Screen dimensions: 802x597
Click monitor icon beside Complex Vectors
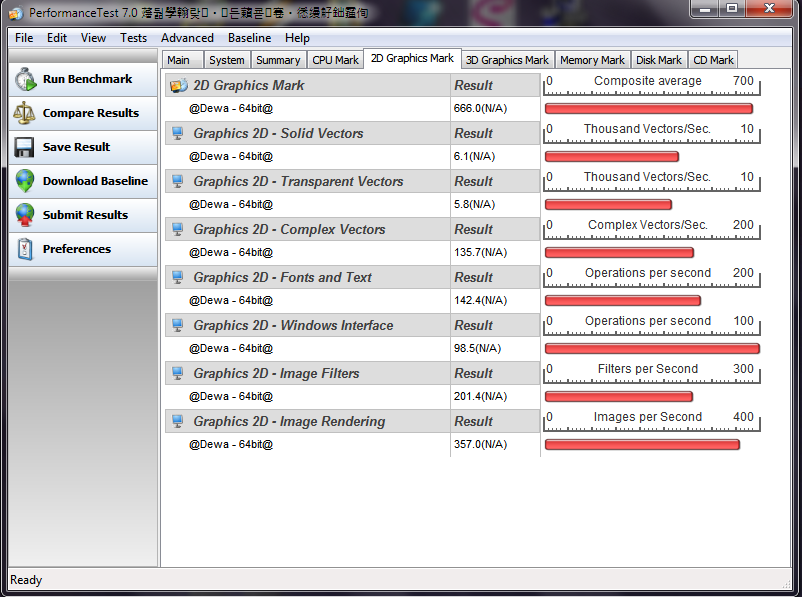click(177, 230)
